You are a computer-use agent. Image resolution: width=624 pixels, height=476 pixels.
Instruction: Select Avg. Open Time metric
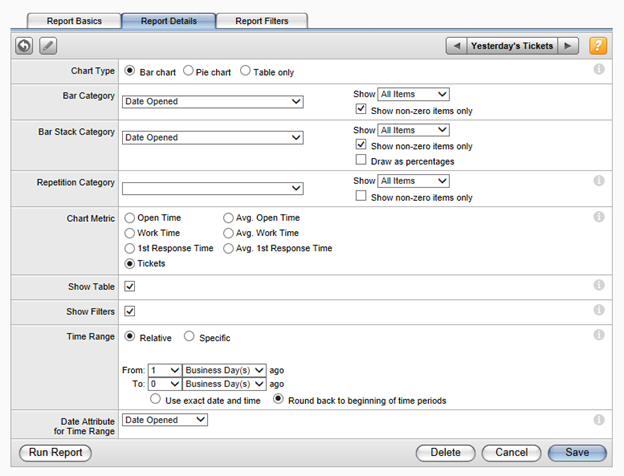(228, 218)
